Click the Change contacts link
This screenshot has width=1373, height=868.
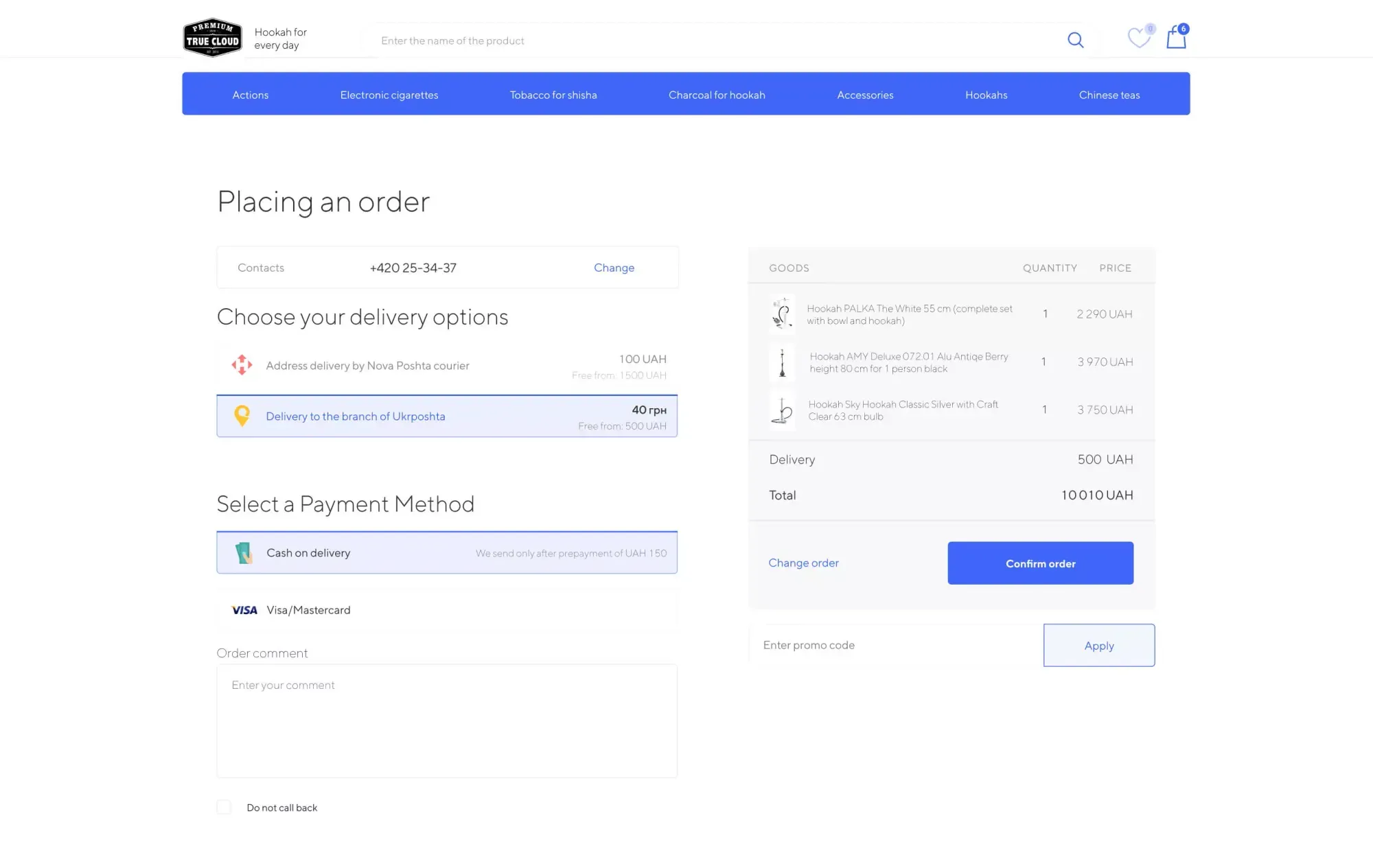click(x=614, y=268)
